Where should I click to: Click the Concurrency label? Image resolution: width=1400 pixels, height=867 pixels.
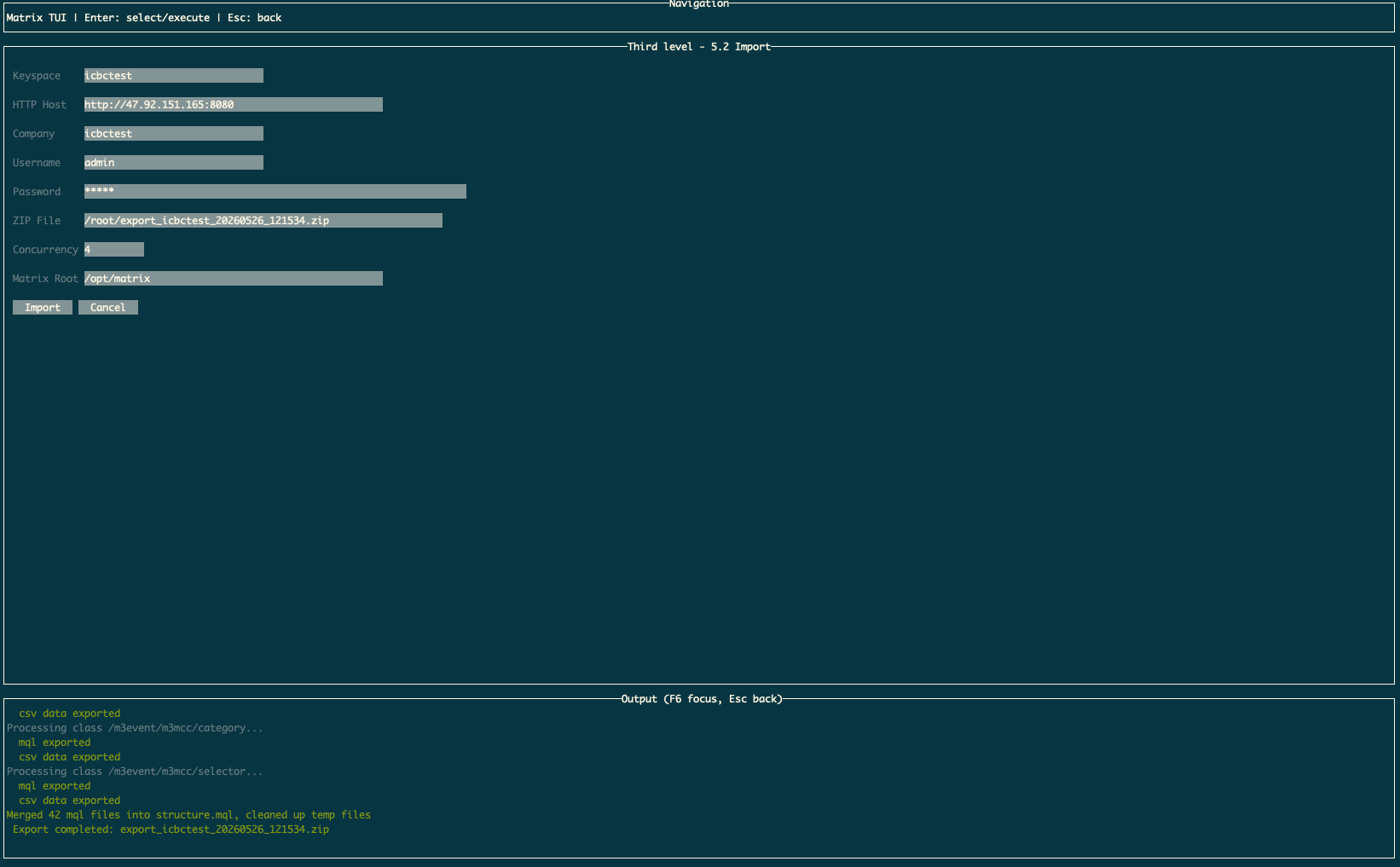45,250
